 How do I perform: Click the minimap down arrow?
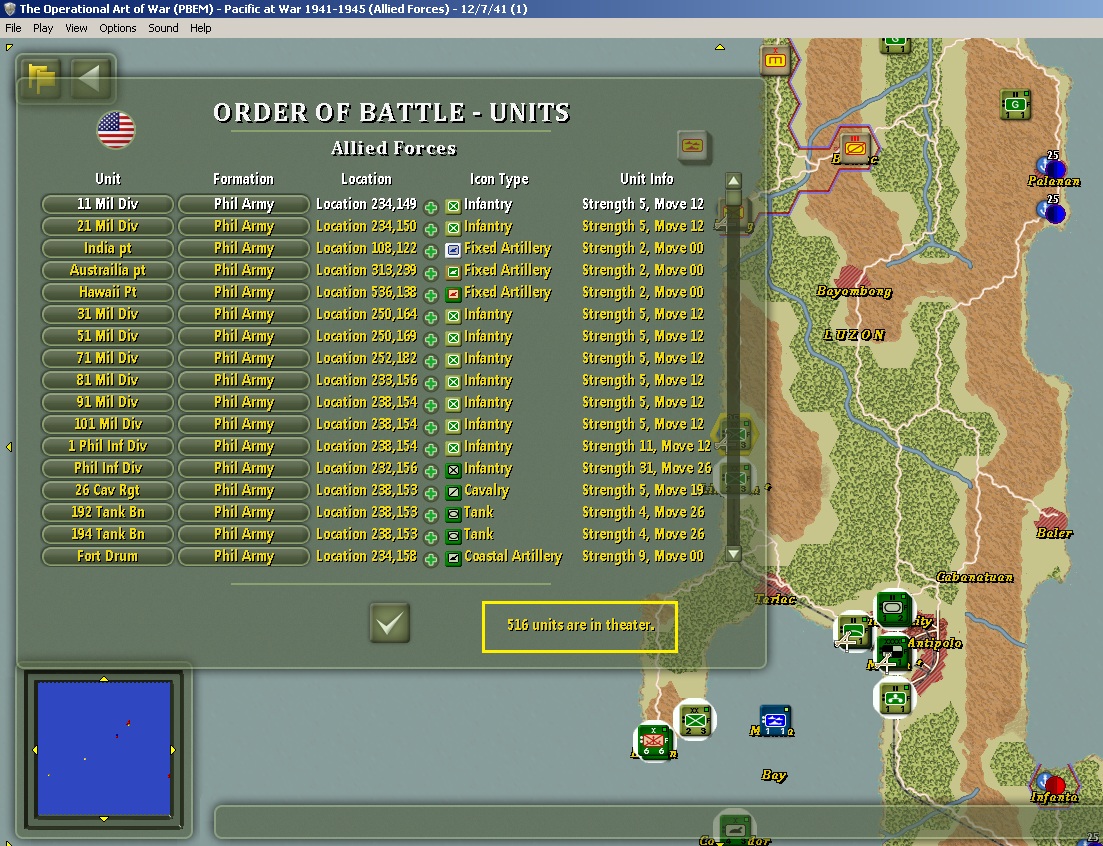104,819
